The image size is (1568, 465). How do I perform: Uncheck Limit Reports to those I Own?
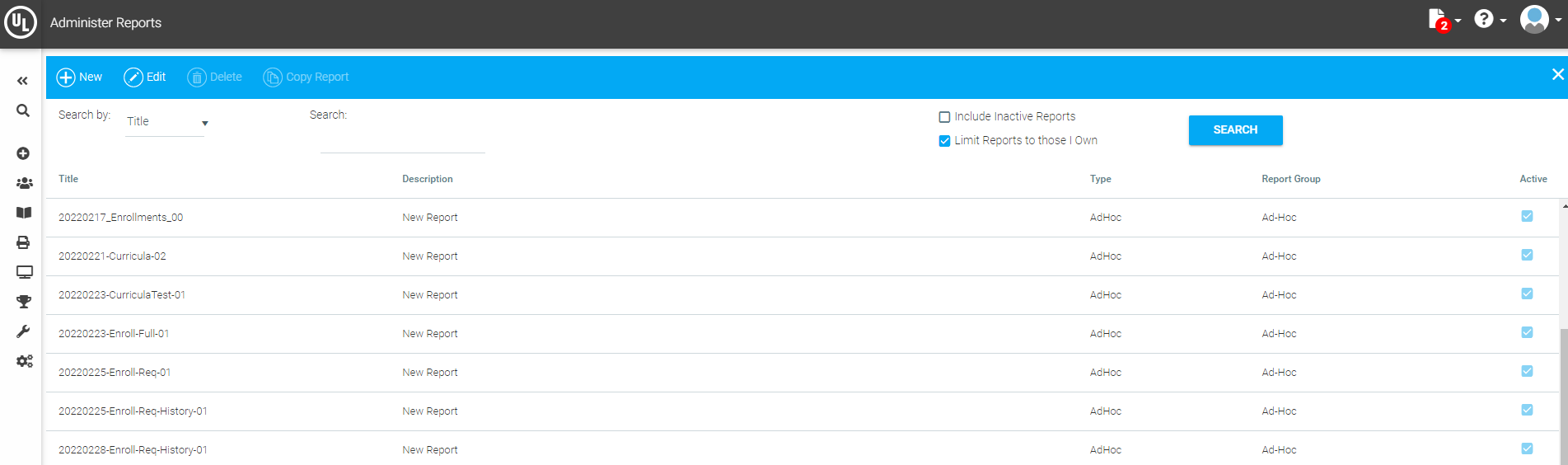pos(944,141)
